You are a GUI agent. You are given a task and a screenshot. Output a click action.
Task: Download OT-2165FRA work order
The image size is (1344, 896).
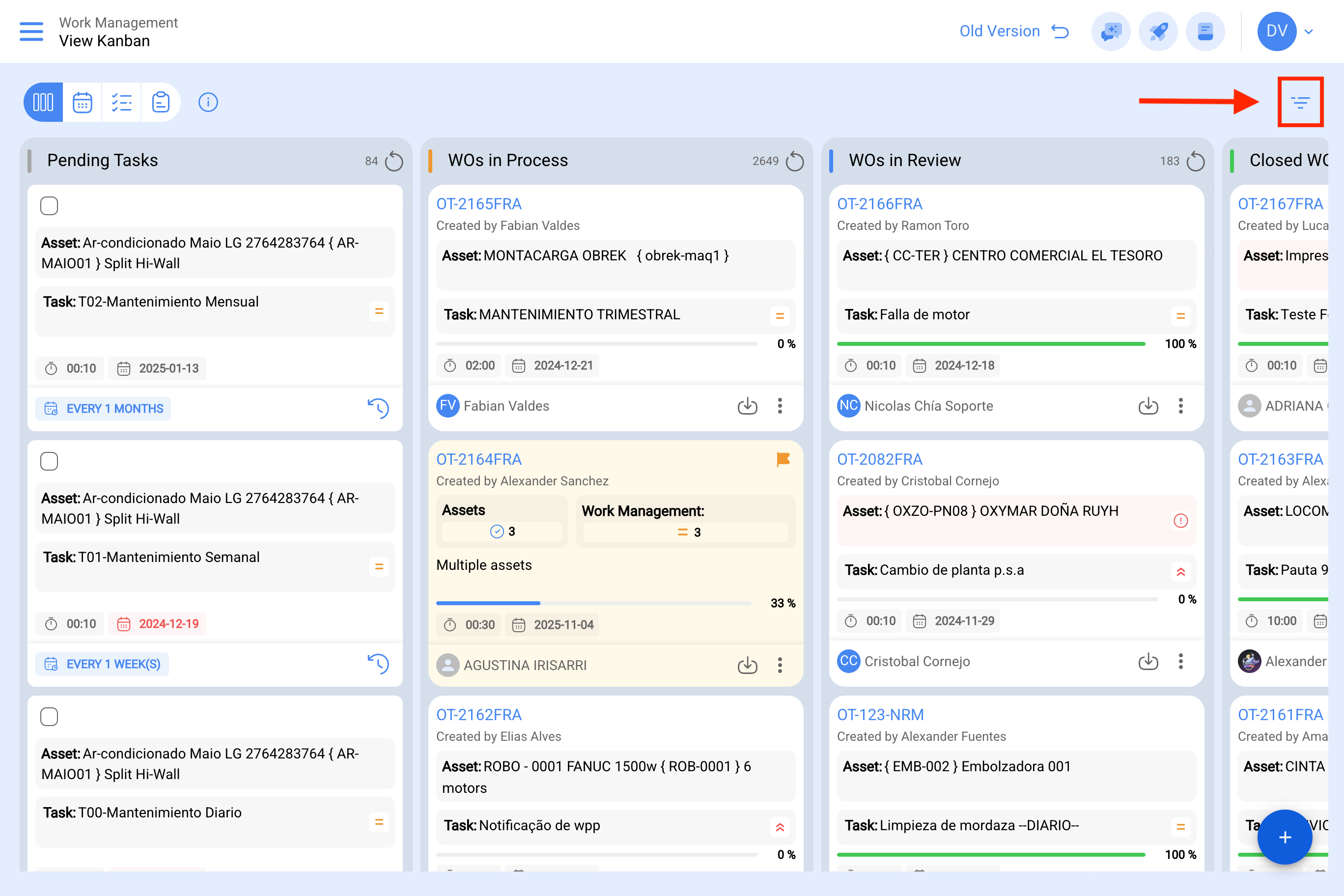tap(748, 406)
